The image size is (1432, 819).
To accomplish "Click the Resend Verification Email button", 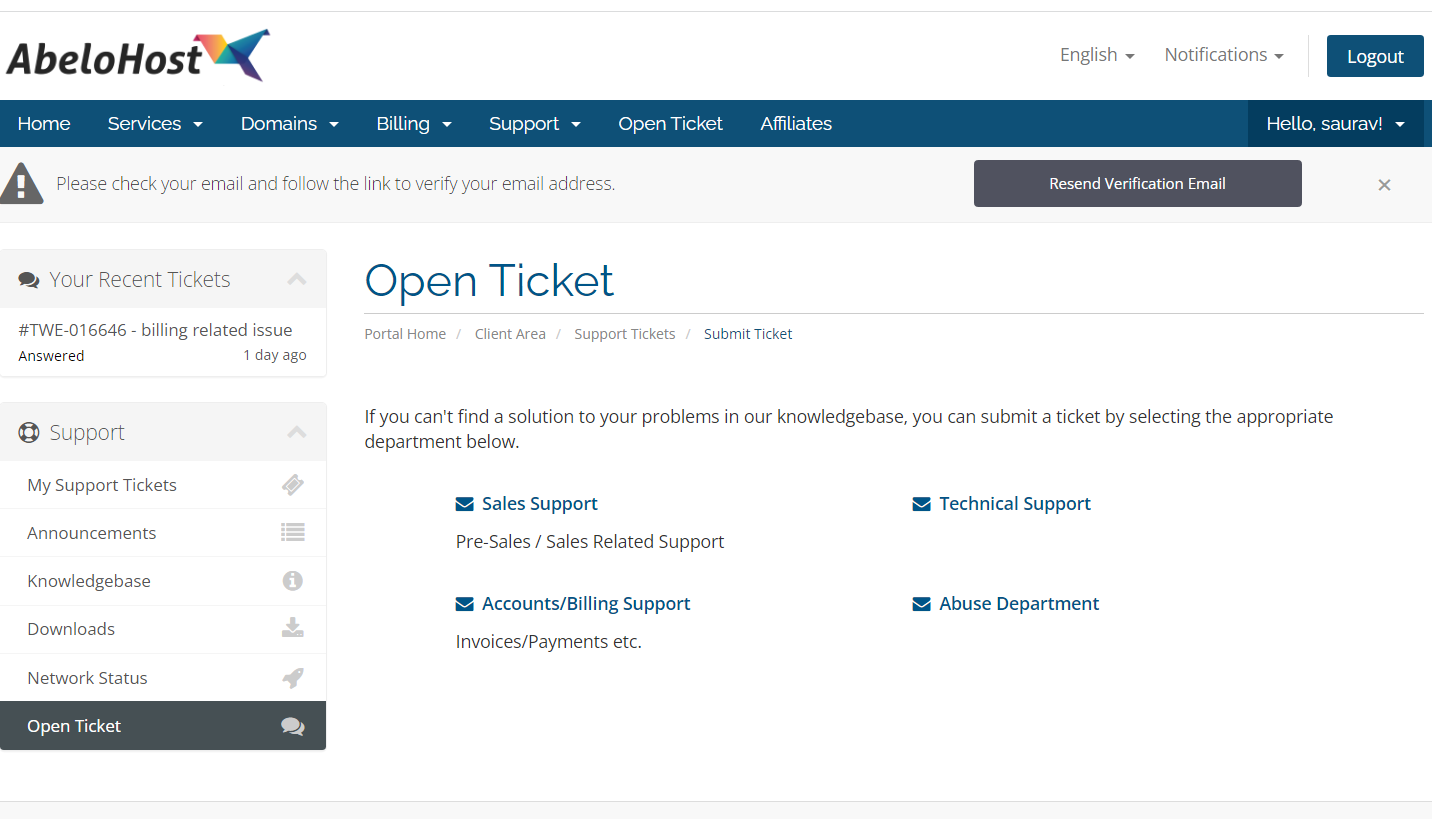I will pos(1137,183).
